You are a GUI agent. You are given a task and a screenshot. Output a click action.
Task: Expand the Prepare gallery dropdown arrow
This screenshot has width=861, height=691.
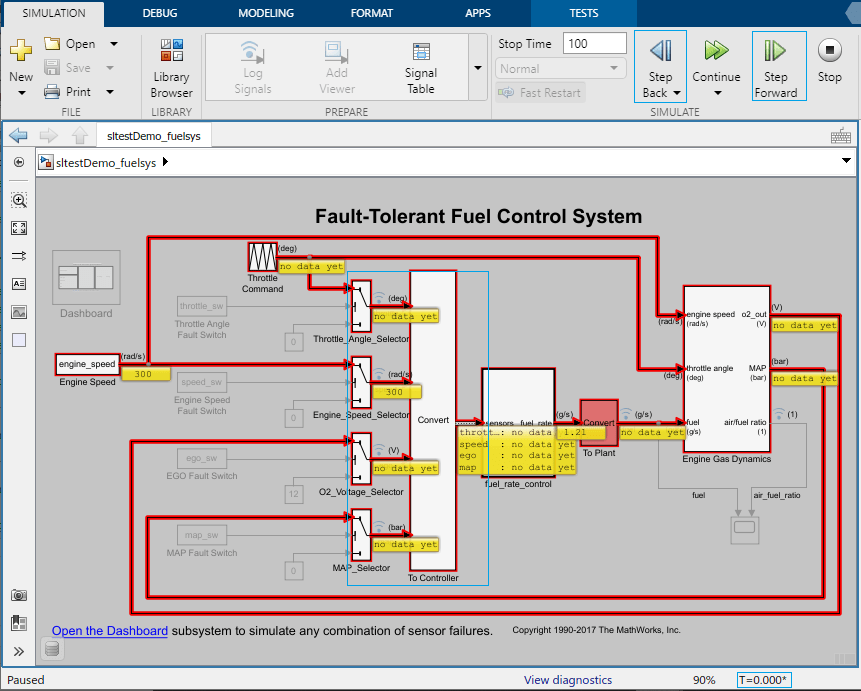tap(478, 68)
